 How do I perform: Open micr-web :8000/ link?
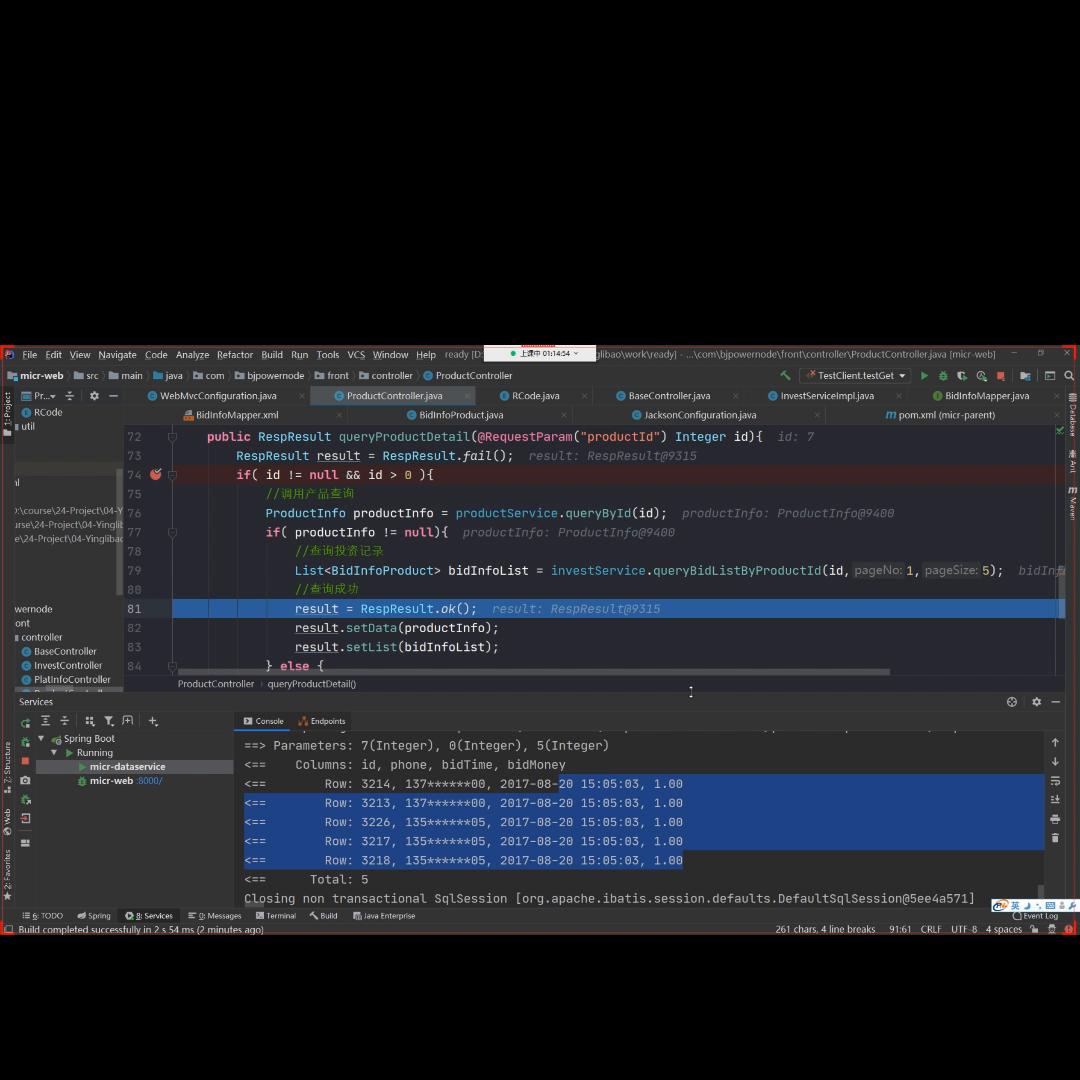click(x=149, y=781)
